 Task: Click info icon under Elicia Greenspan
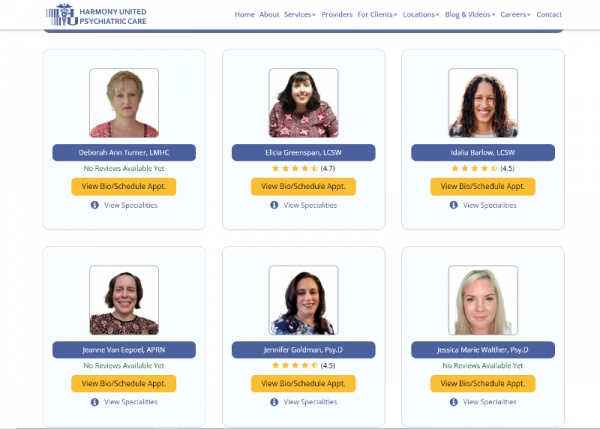tap(274, 205)
